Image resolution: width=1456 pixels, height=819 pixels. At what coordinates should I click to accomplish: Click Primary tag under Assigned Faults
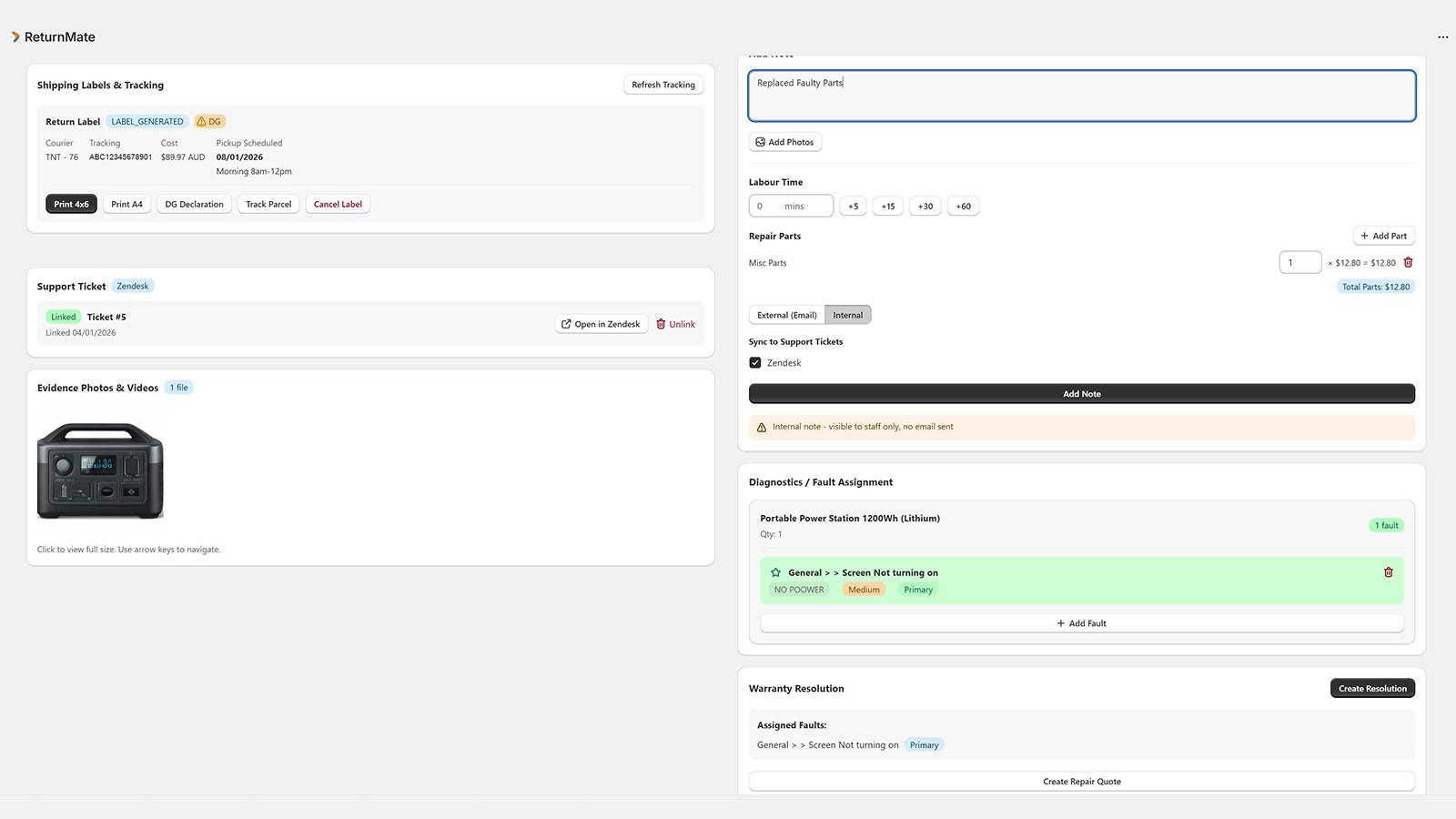(x=924, y=745)
